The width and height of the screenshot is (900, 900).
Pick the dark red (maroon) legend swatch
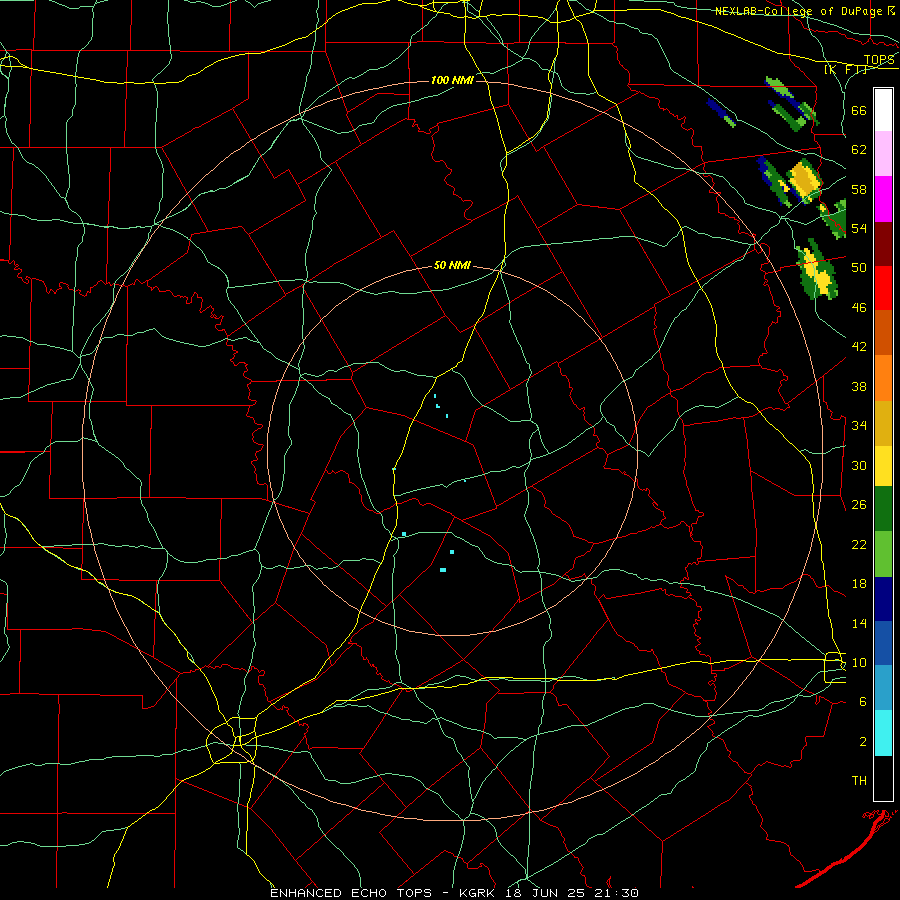pyautogui.click(x=883, y=244)
